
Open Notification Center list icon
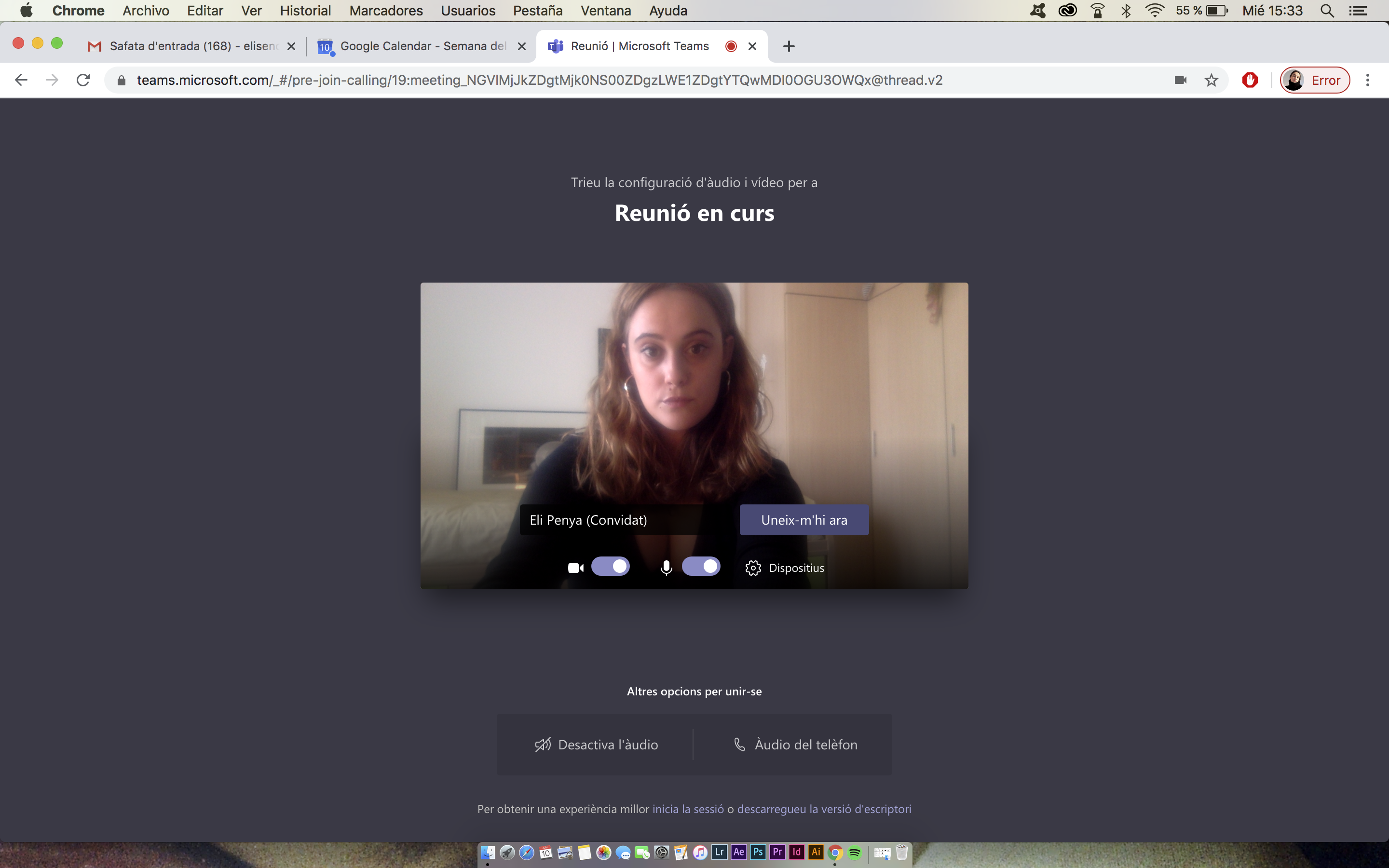click(x=1358, y=10)
